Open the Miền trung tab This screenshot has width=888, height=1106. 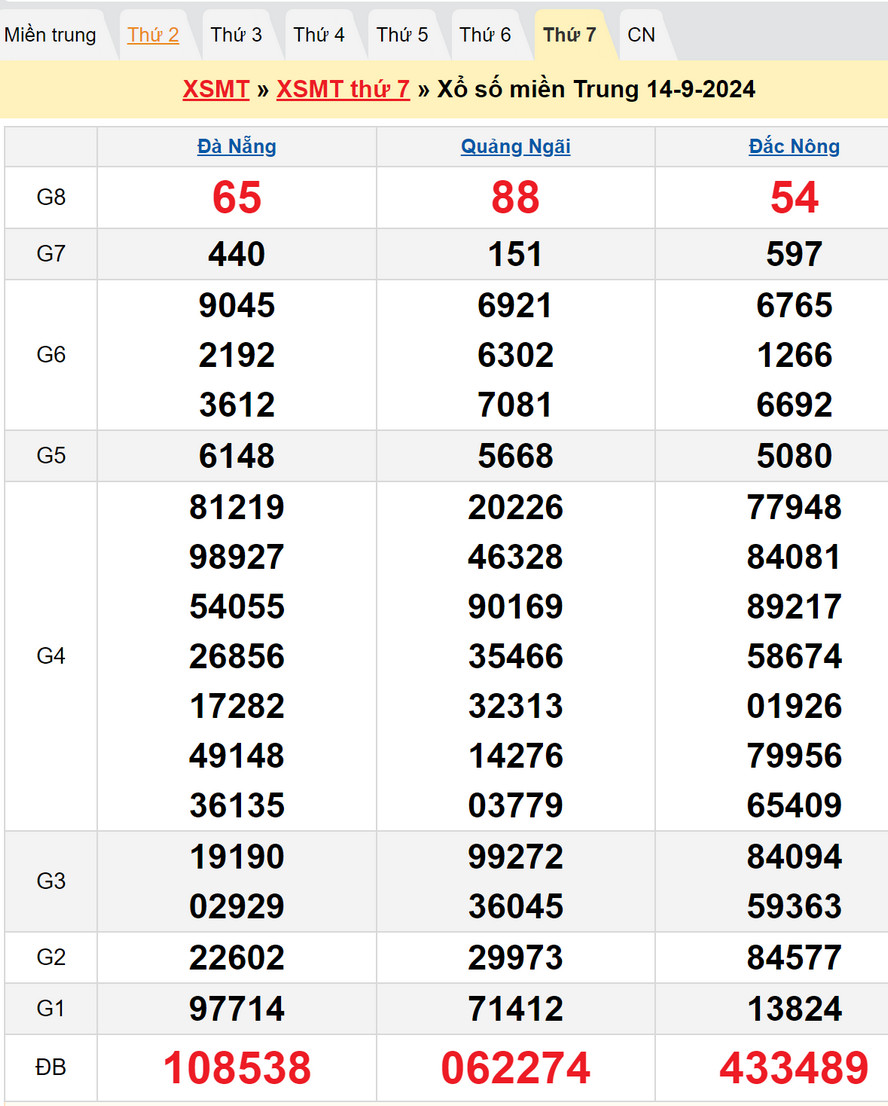tap(50, 35)
